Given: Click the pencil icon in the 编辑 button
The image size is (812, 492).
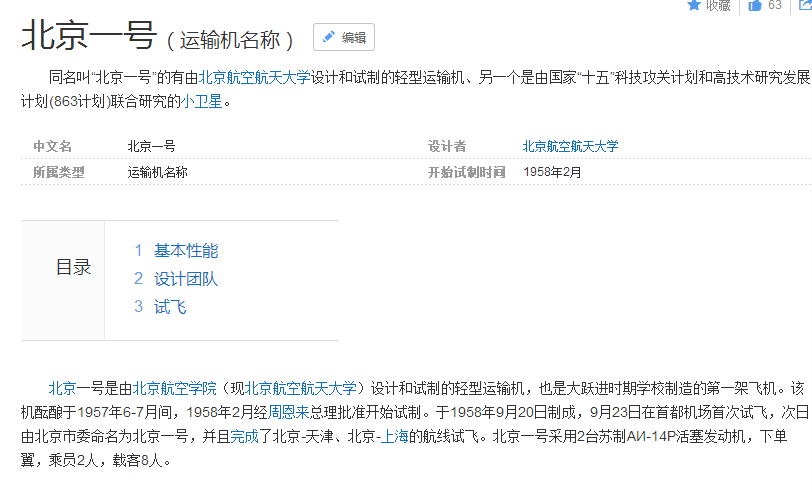Looking at the screenshot, I should coord(328,37).
